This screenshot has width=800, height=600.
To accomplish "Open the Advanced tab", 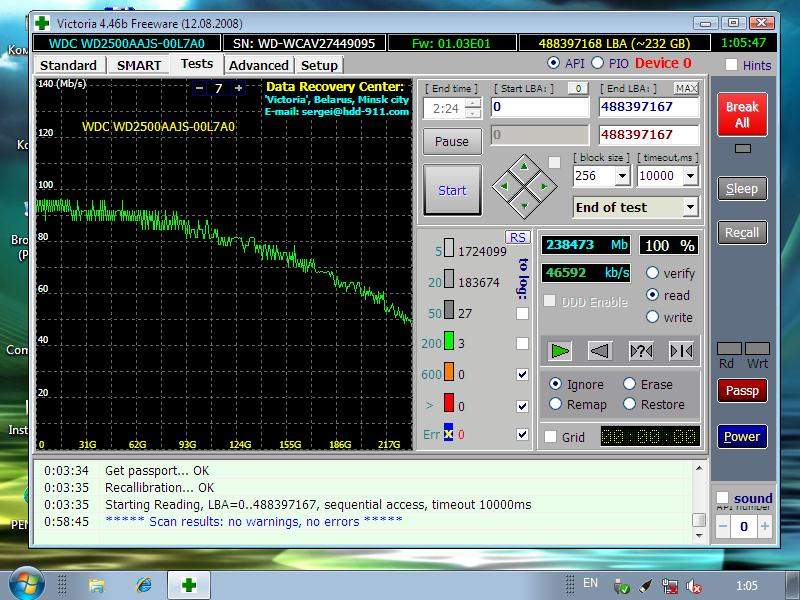I will point(258,65).
